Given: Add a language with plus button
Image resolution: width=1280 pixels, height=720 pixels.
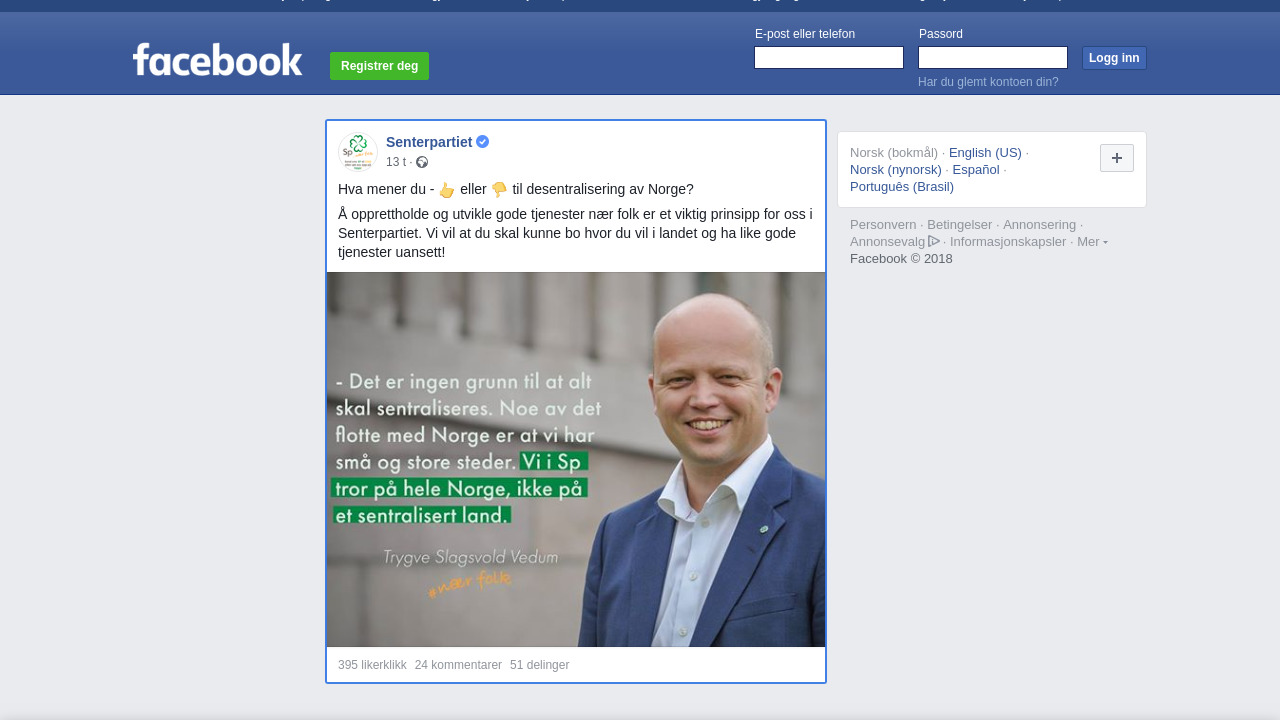Looking at the screenshot, I should 1117,158.
